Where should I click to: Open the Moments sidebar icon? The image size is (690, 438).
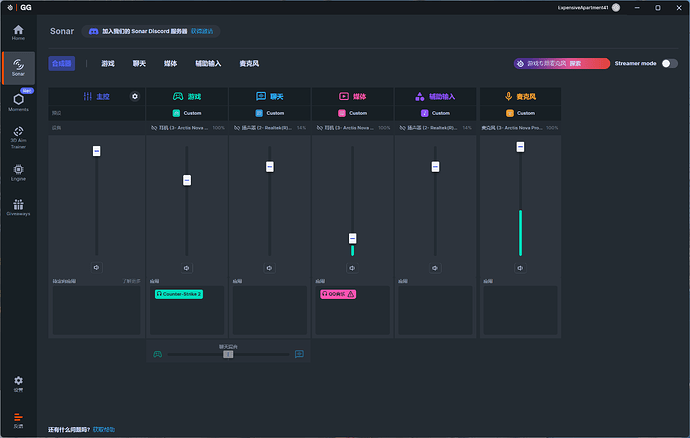(18, 101)
